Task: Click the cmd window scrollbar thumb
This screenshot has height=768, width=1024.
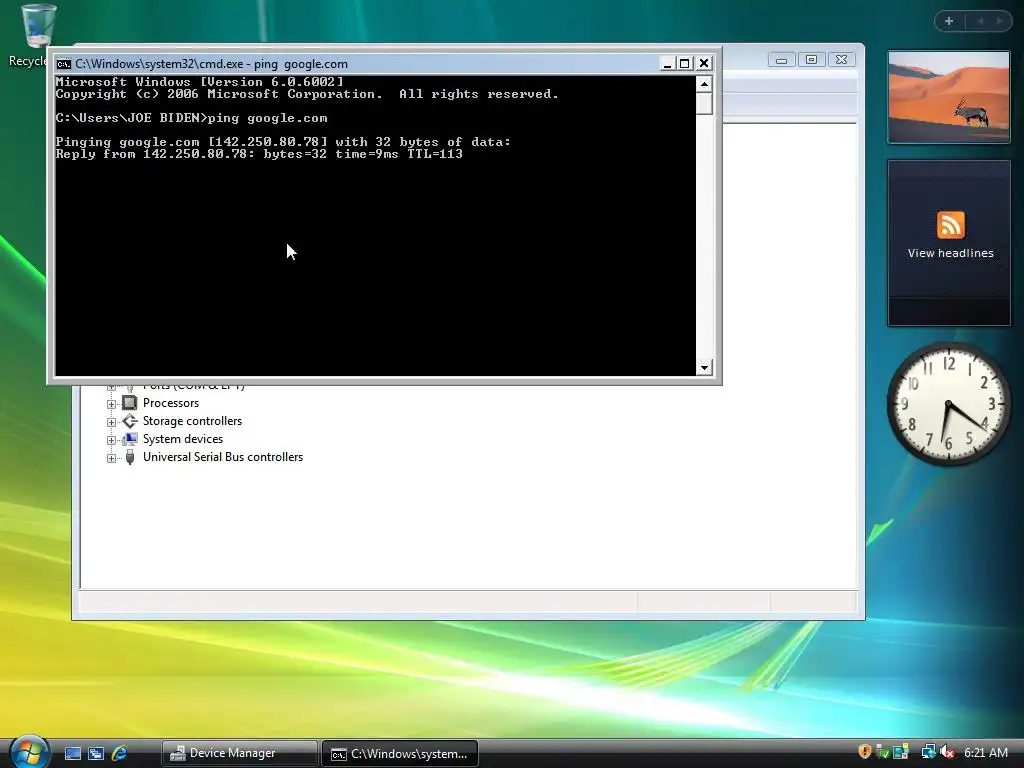Action: (x=704, y=104)
